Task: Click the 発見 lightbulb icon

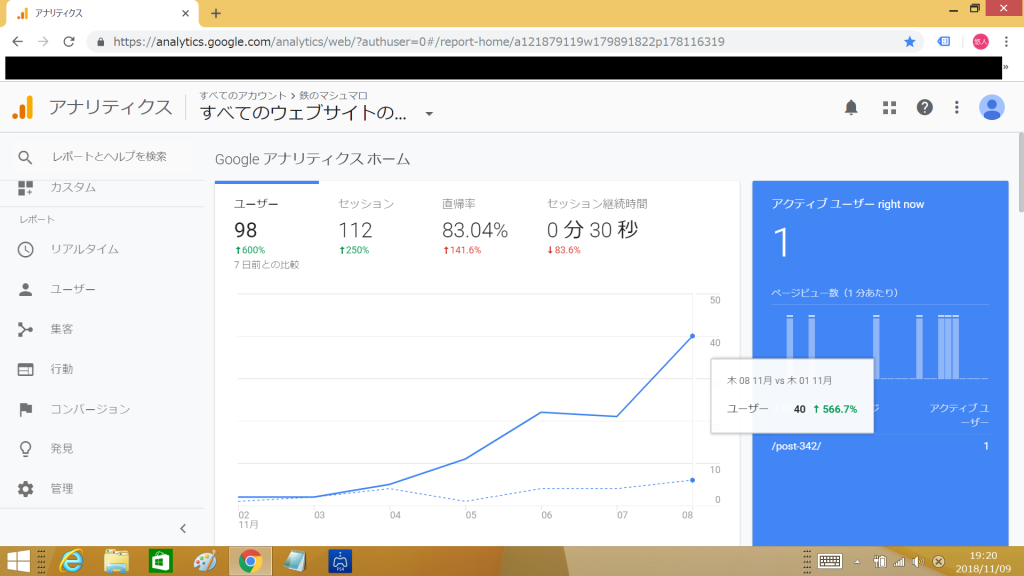Action: click(25, 449)
